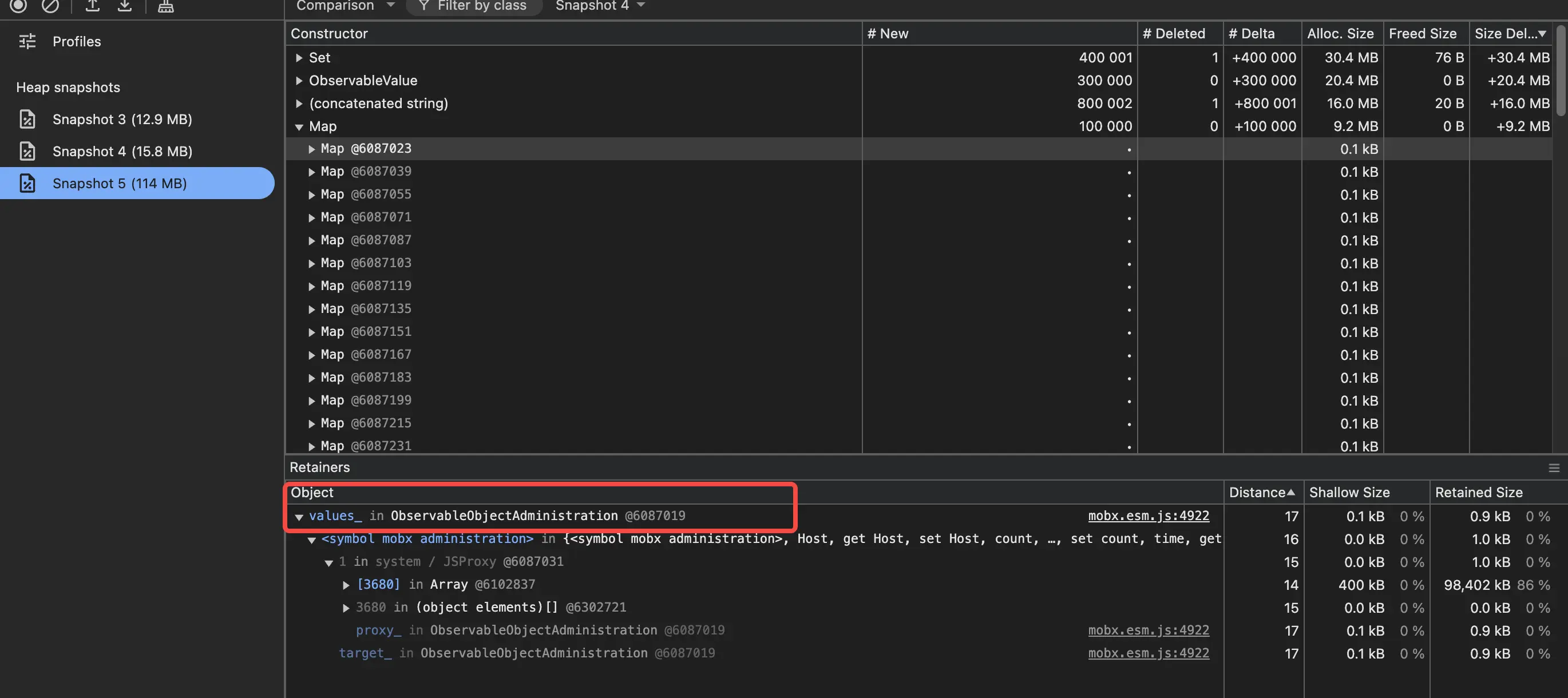Viewport: 1568px width, 698px height.
Task: Click the record heap snapshot icon
Action: click(x=18, y=6)
